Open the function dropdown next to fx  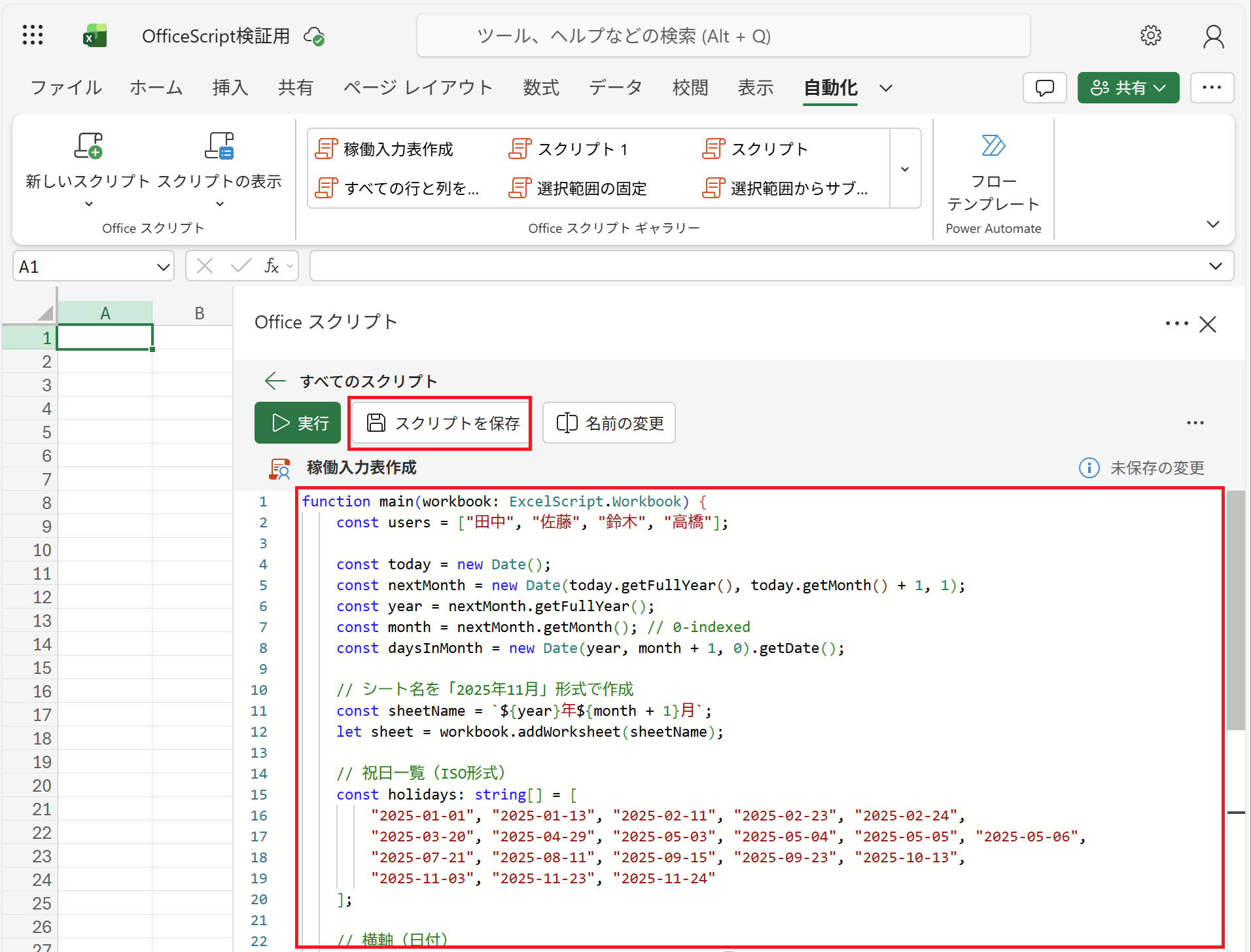[290, 266]
